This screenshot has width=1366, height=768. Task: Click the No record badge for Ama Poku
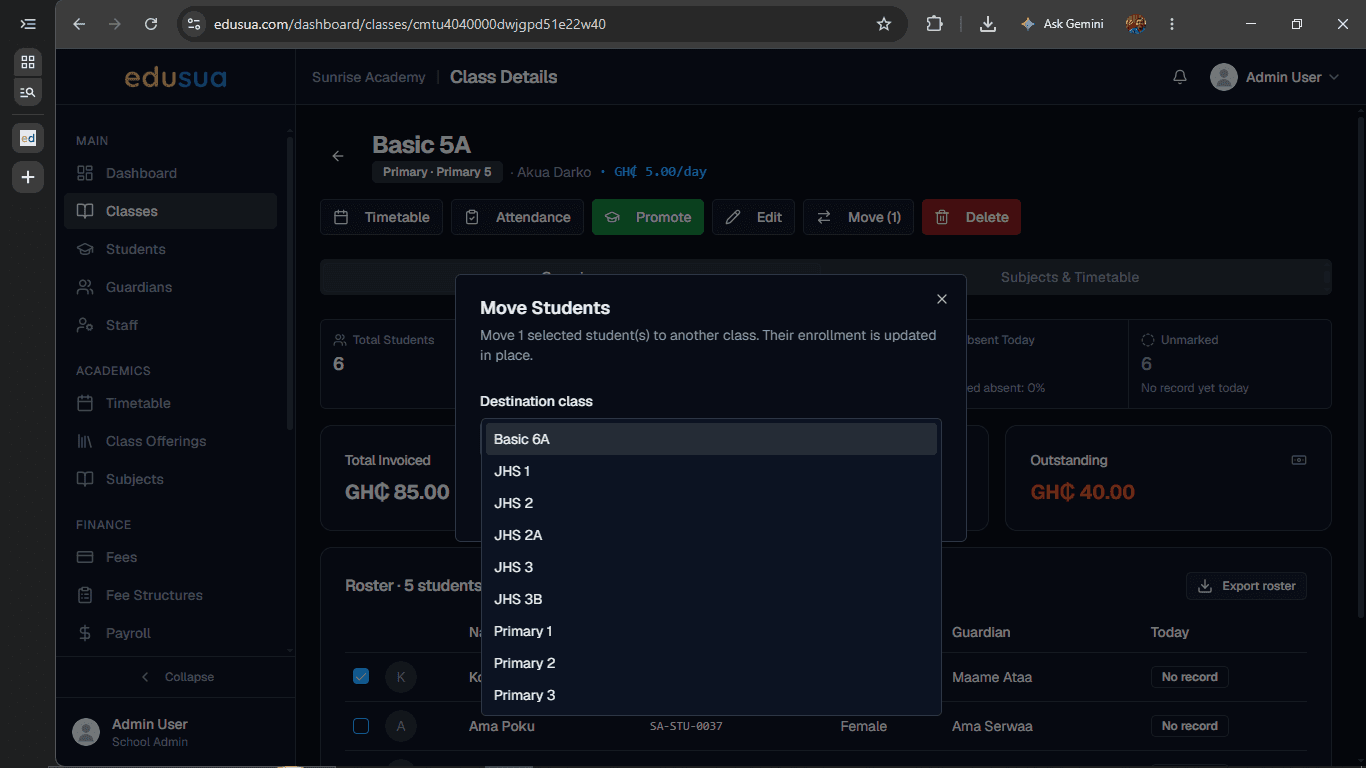[1189, 726]
